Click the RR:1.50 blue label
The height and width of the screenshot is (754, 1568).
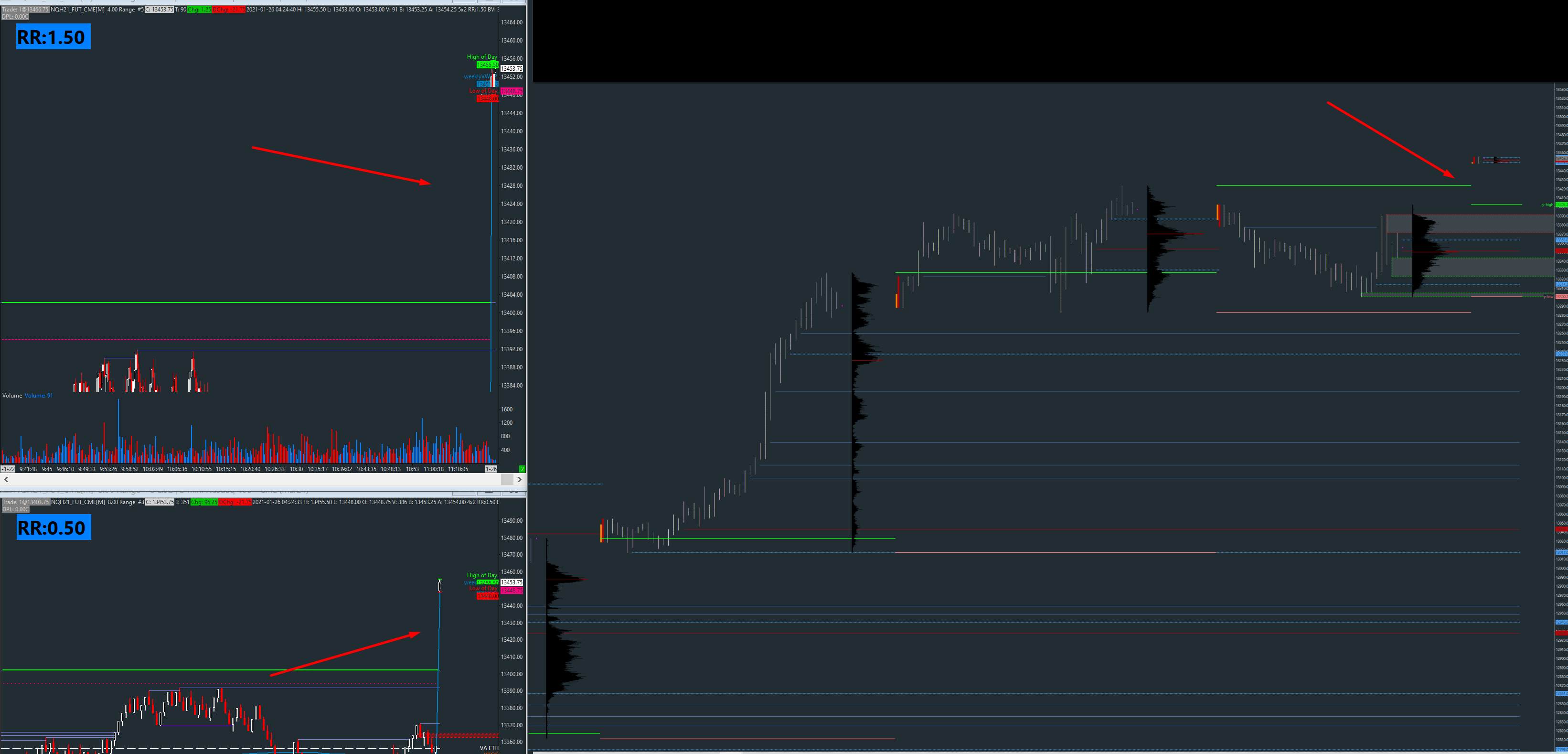[53, 36]
